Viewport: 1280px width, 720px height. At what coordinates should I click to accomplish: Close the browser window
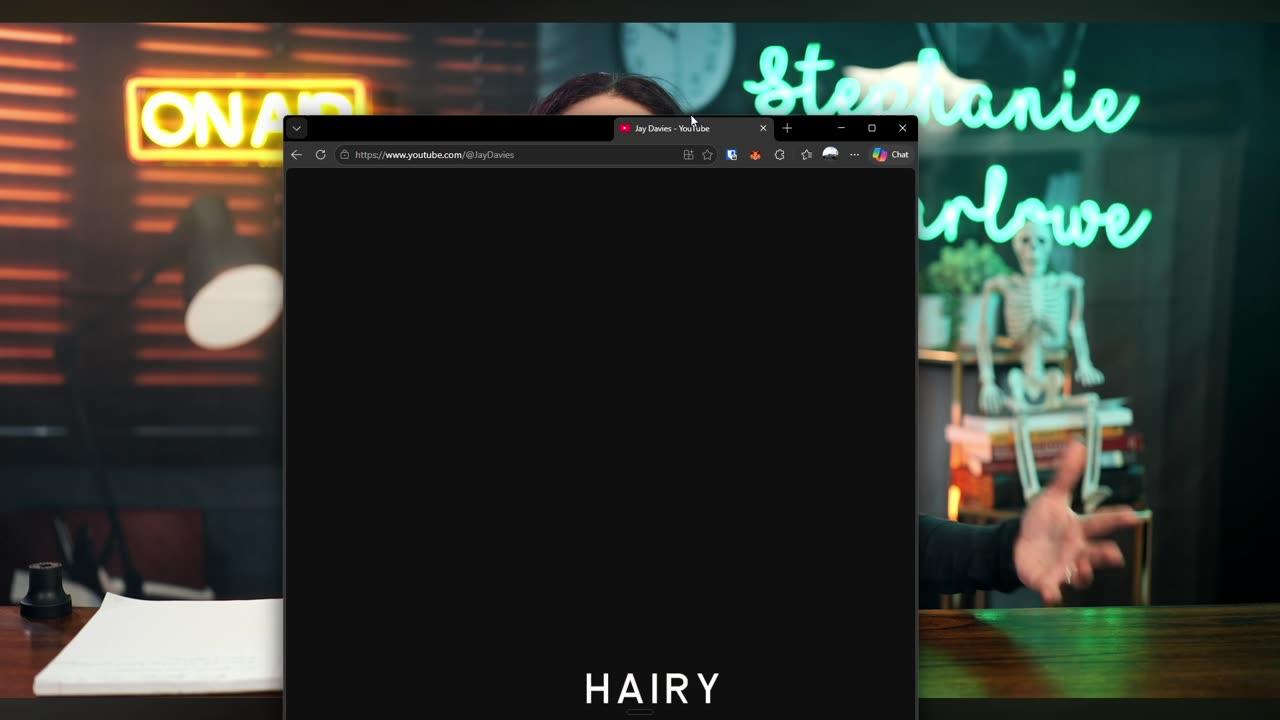pos(902,128)
